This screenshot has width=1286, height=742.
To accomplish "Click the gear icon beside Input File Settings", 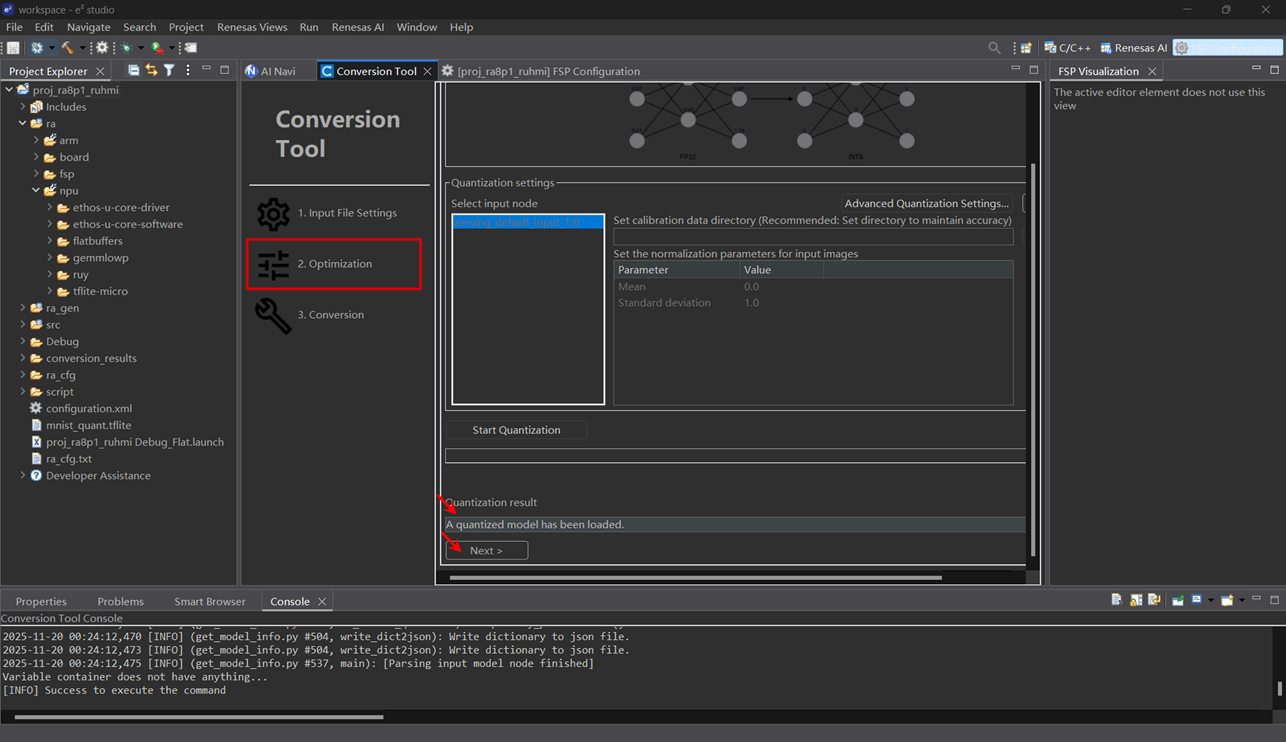I will tap(273, 213).
